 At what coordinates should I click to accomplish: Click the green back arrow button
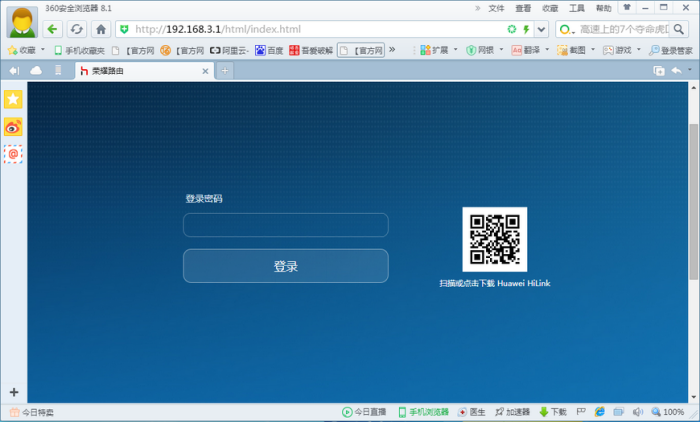[52, 29]
